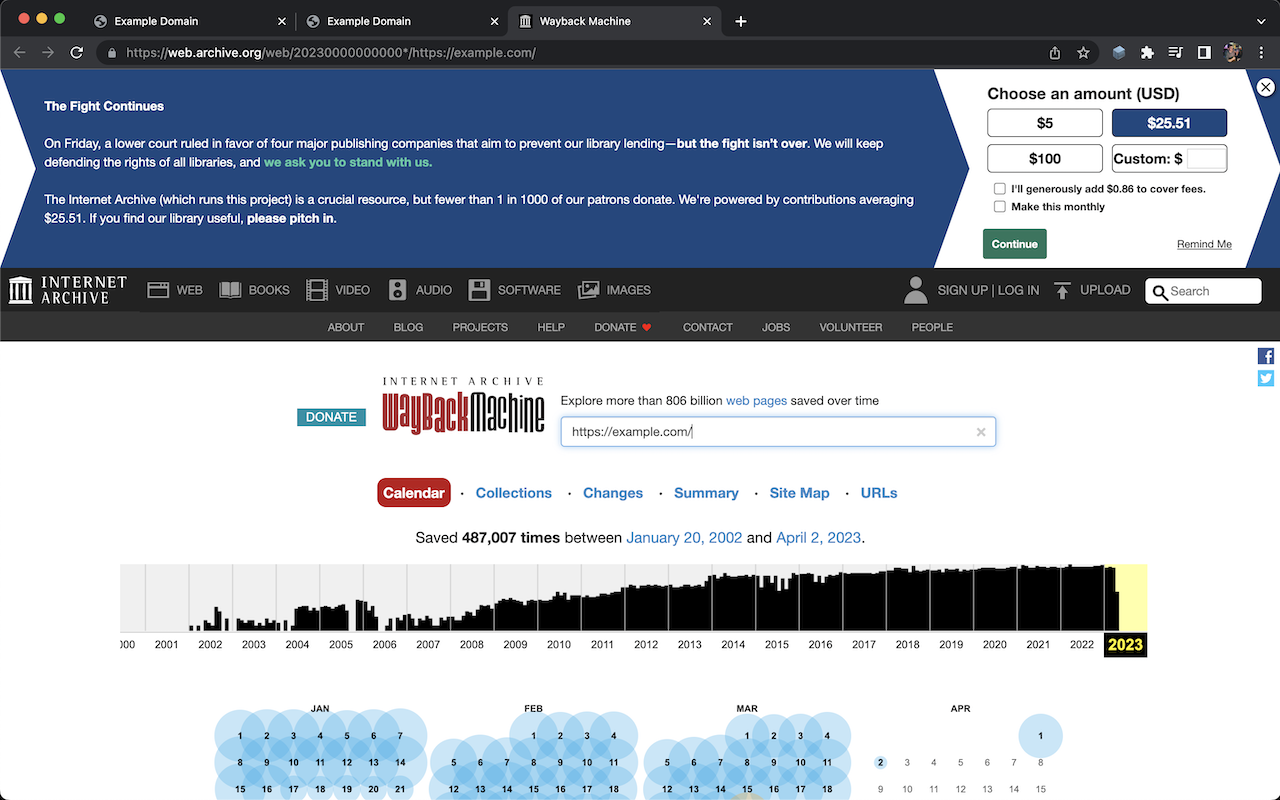Viewport: 1280px width, 800px height.
Task: Switch to the Collections view
Action: tap(514, 493)
